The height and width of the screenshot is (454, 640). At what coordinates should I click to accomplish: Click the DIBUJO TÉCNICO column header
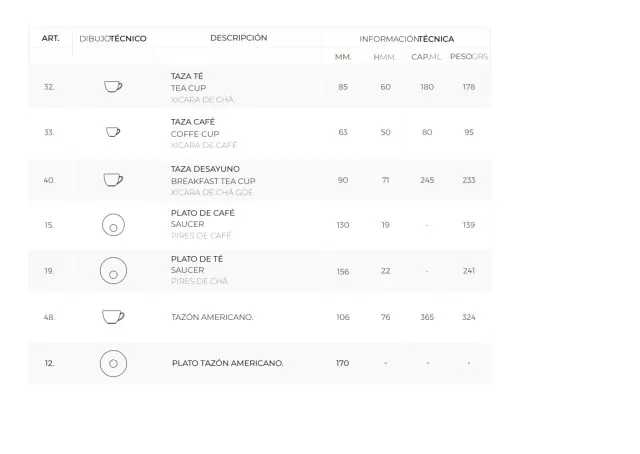pos(113,39)
